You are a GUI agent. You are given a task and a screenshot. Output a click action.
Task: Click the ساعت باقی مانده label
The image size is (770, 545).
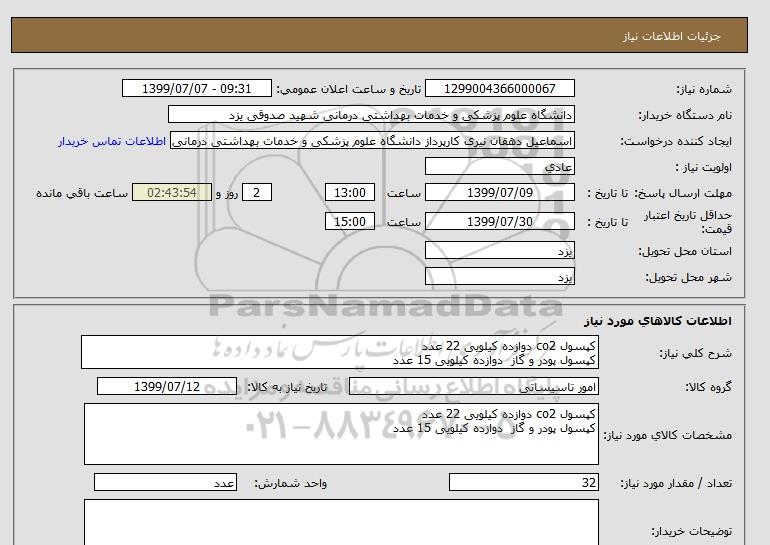(x=82, y=193)
